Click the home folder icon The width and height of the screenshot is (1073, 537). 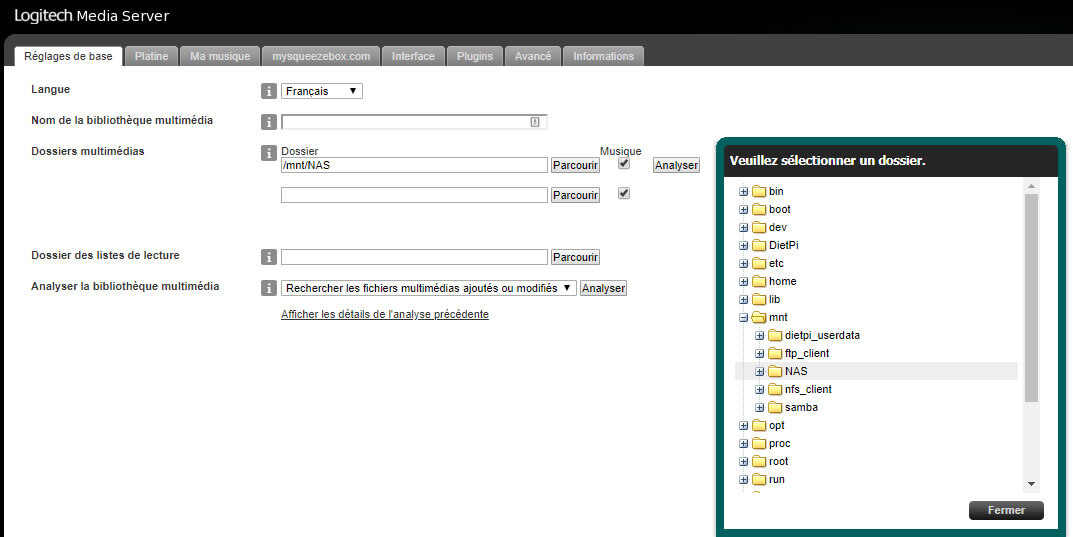point(759,281)
